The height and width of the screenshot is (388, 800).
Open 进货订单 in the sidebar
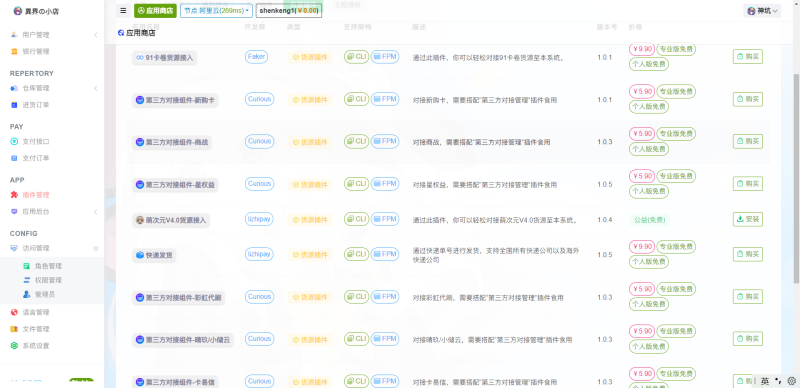click(x=36, y=105)
